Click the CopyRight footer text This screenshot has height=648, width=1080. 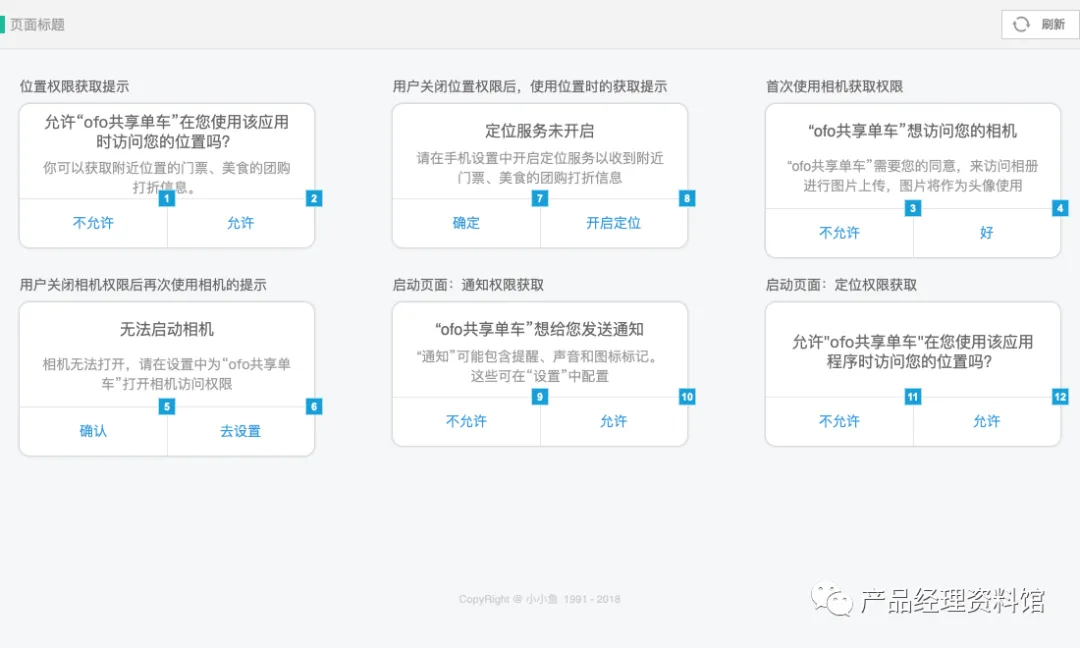tap(539, 599)
